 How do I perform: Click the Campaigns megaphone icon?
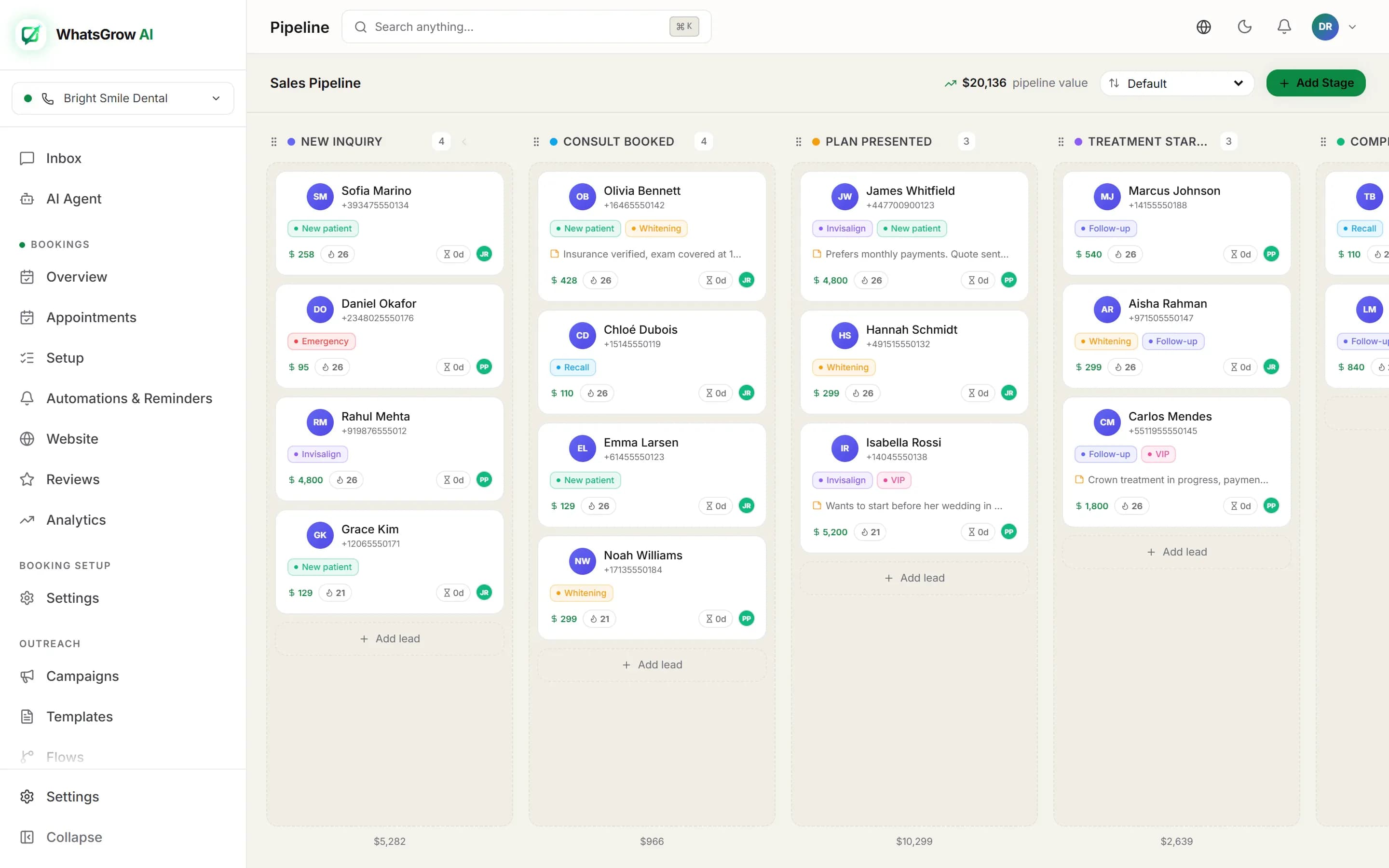coord(27,676)
